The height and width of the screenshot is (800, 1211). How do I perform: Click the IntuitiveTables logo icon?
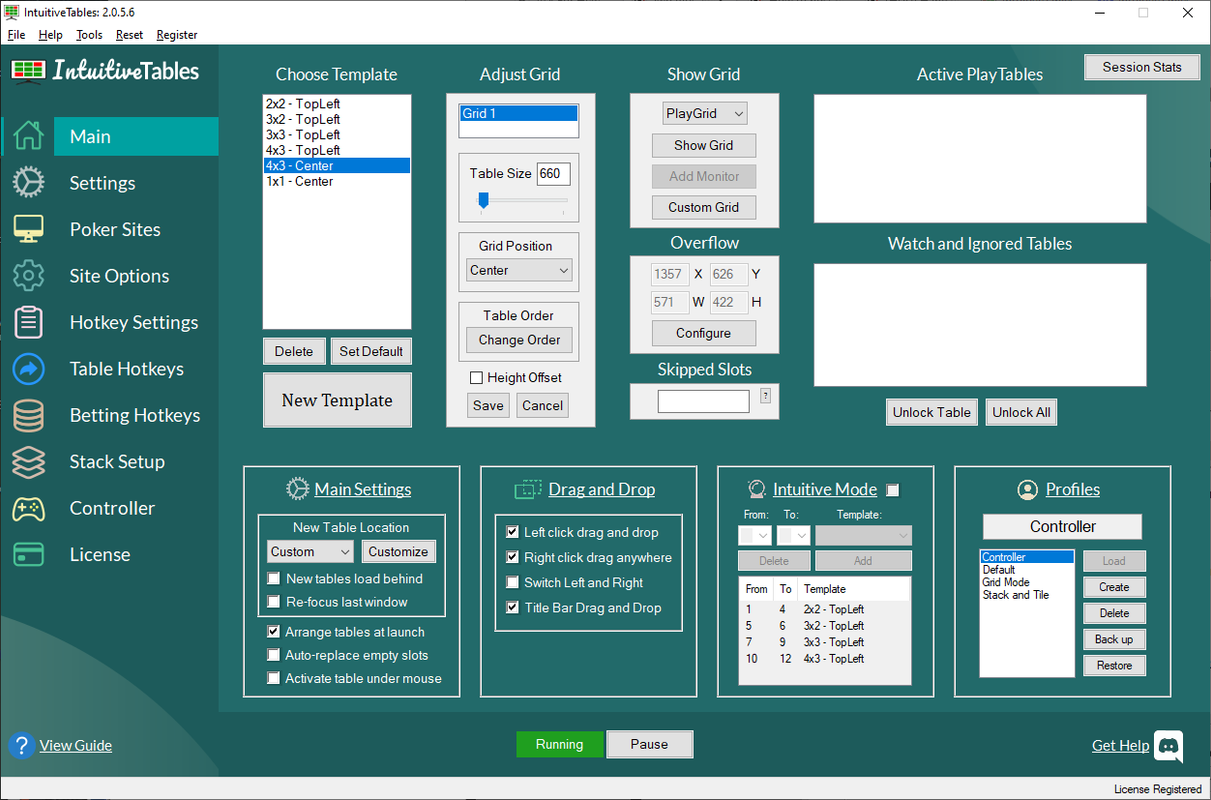coord(28,70)
